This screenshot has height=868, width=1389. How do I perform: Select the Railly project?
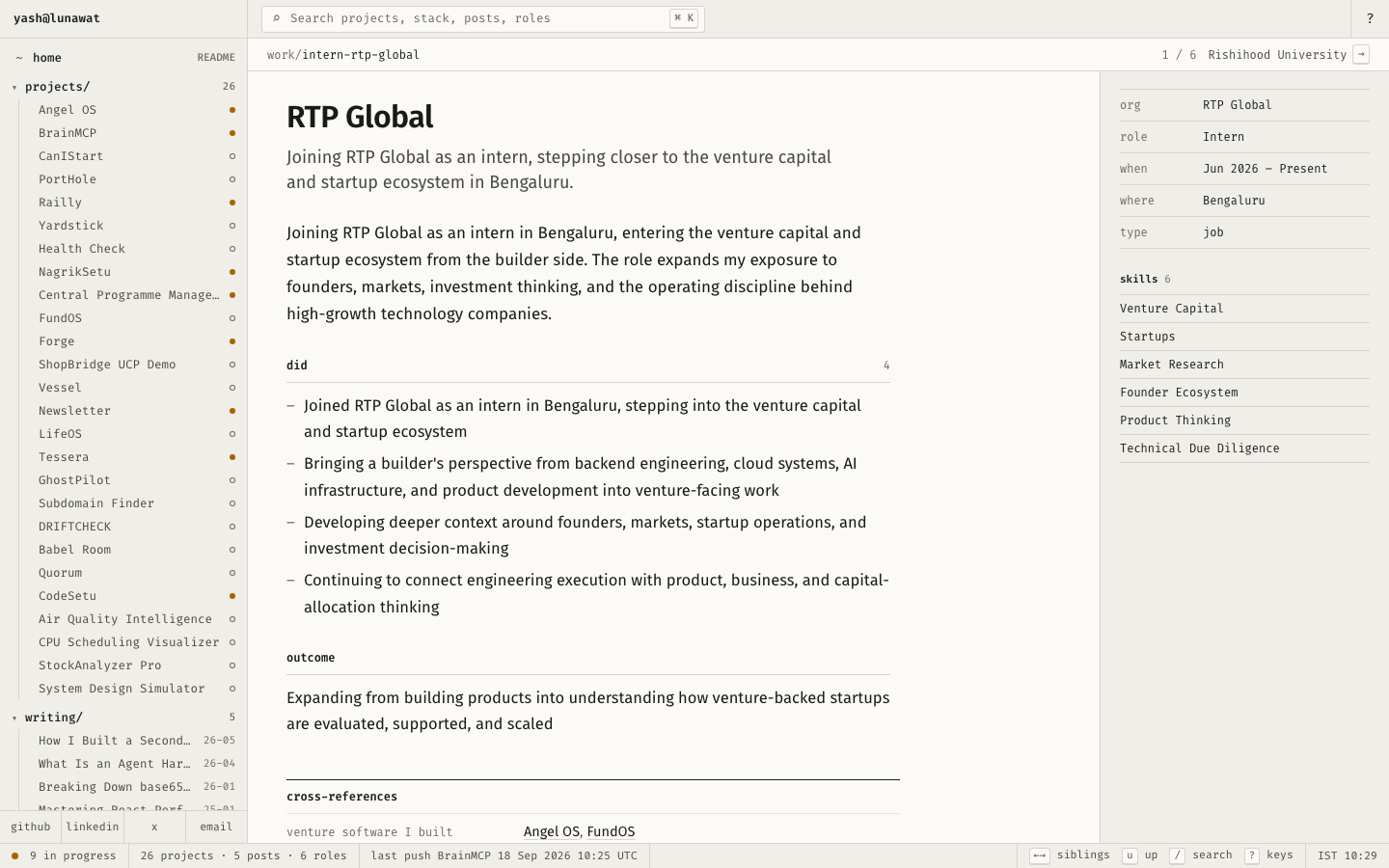point(135,203)
